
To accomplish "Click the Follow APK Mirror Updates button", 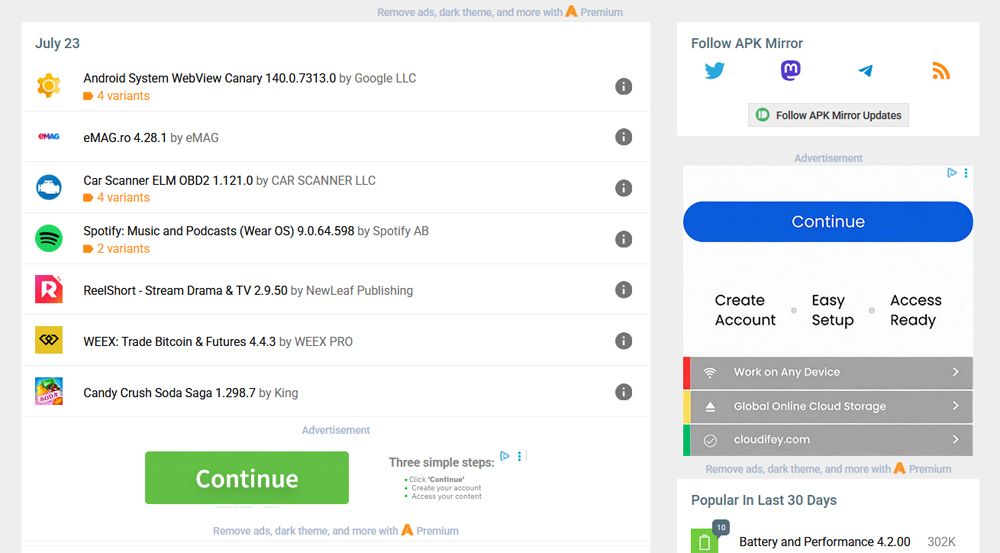I will [x=828, y=115].
